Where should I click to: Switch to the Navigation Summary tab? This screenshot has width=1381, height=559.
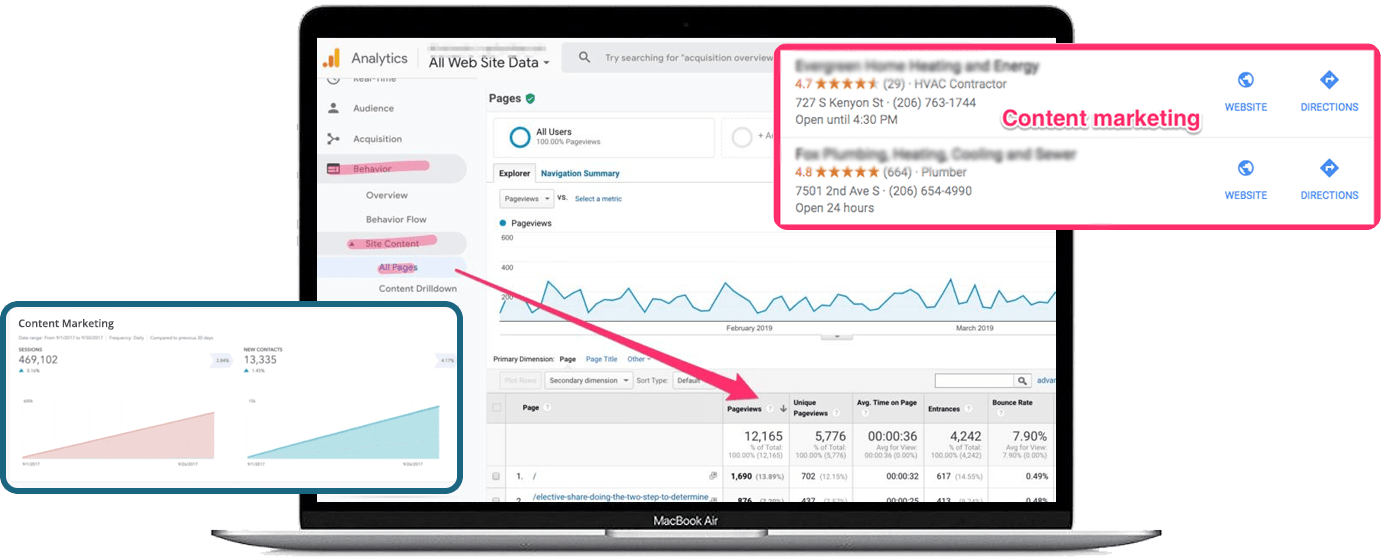580,173
